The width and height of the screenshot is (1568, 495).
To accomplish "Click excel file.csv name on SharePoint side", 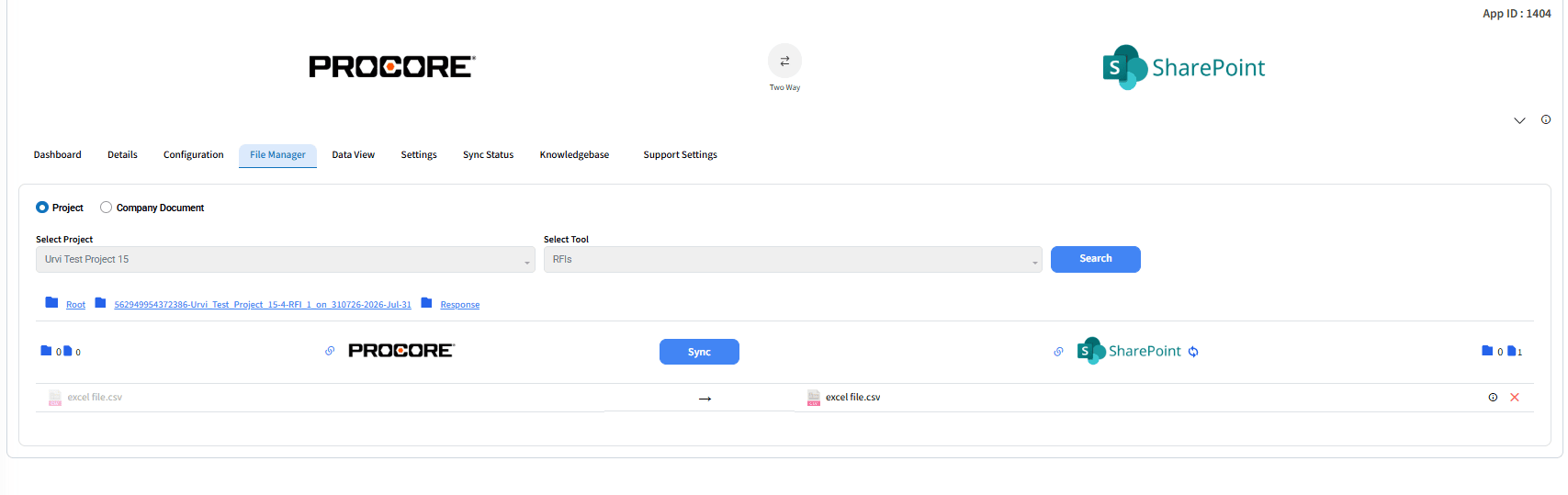I will click(x=852, y=398).
